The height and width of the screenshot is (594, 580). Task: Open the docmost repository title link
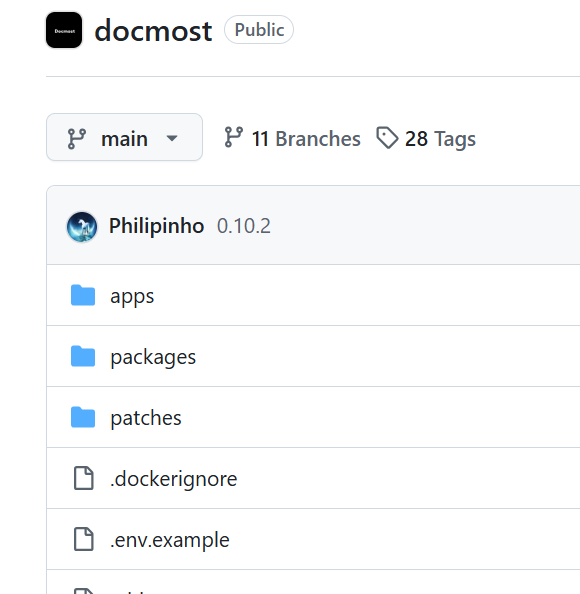click(153, 31)
